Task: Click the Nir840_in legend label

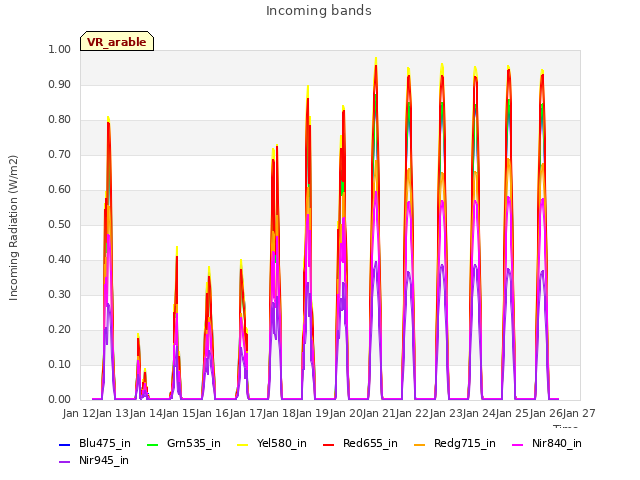Action: click(x=556, y=444)
